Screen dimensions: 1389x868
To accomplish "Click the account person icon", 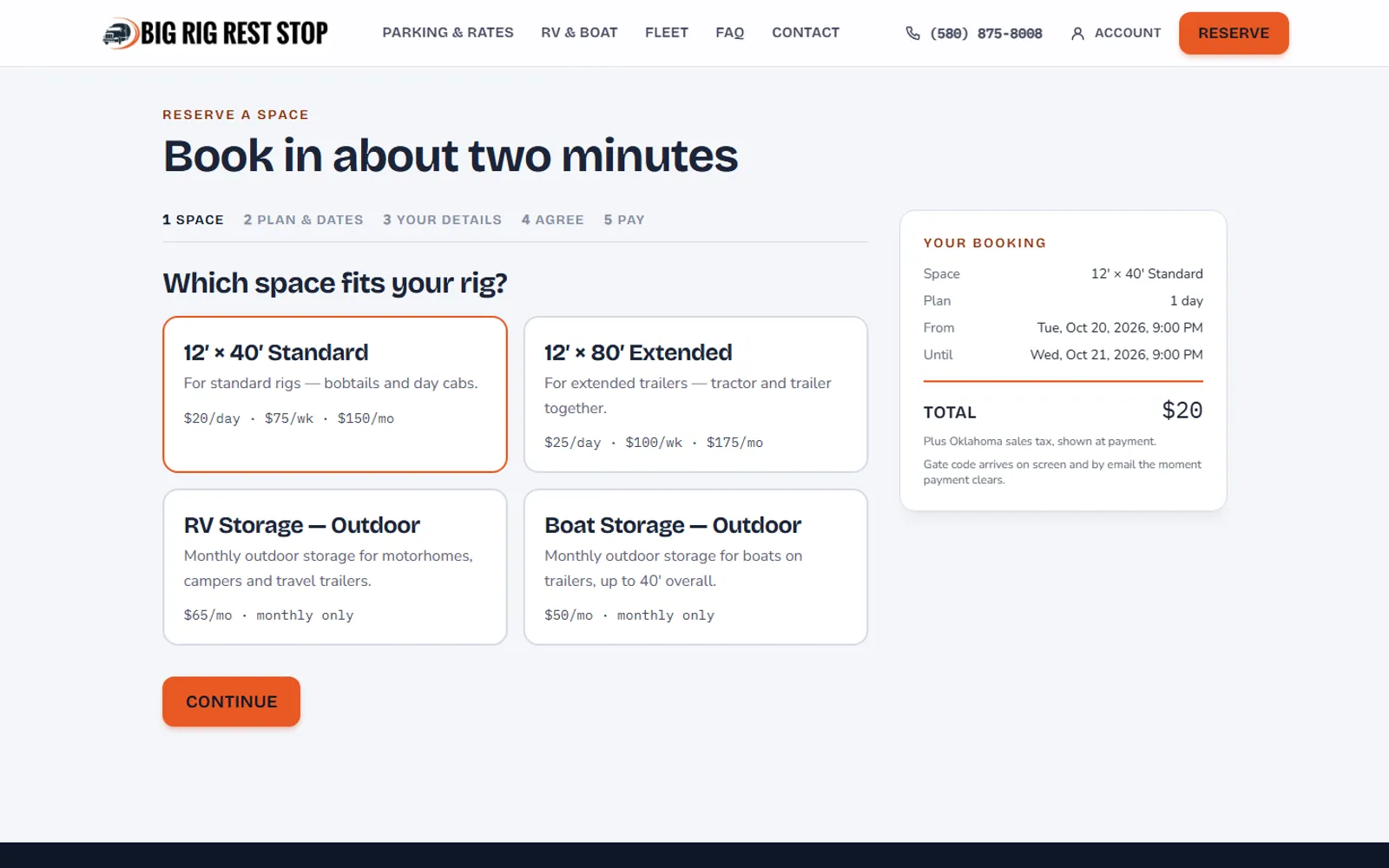I will 1077,33.
